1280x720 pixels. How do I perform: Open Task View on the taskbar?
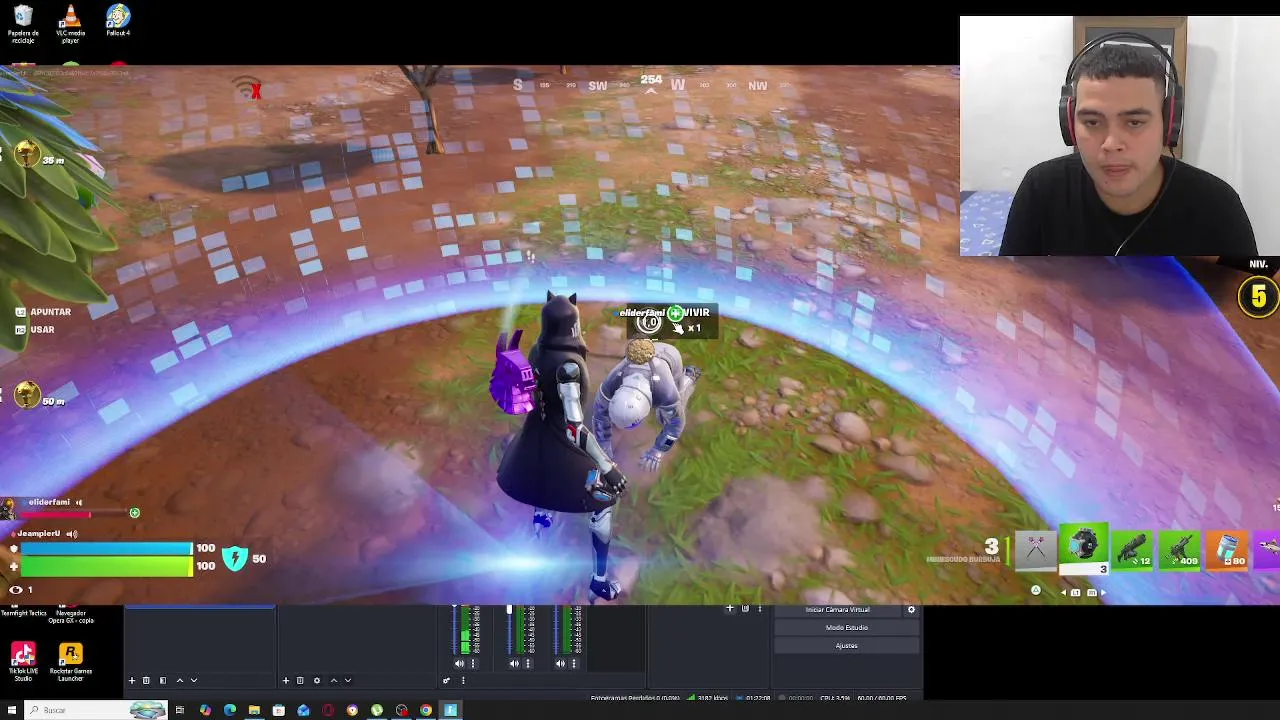180,710
